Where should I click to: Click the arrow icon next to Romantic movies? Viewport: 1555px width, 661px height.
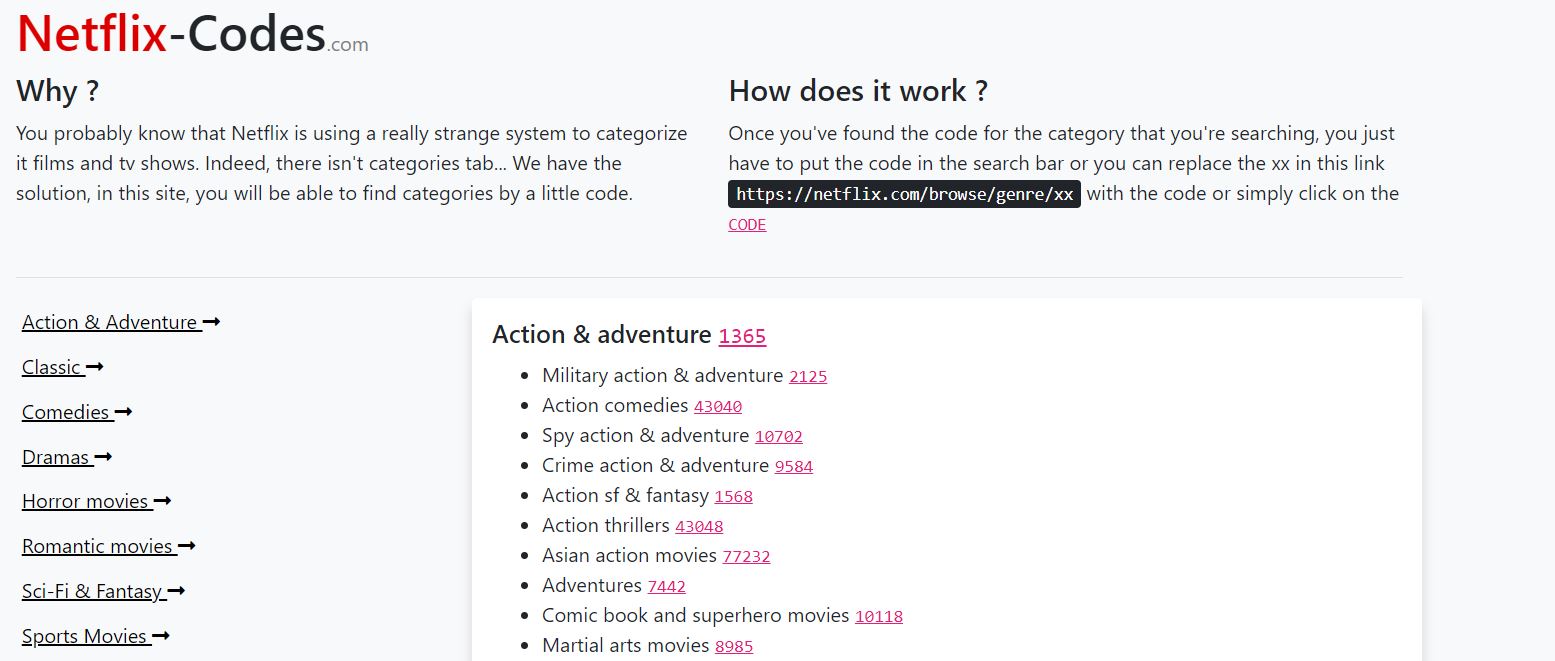(x=186, y=546)
